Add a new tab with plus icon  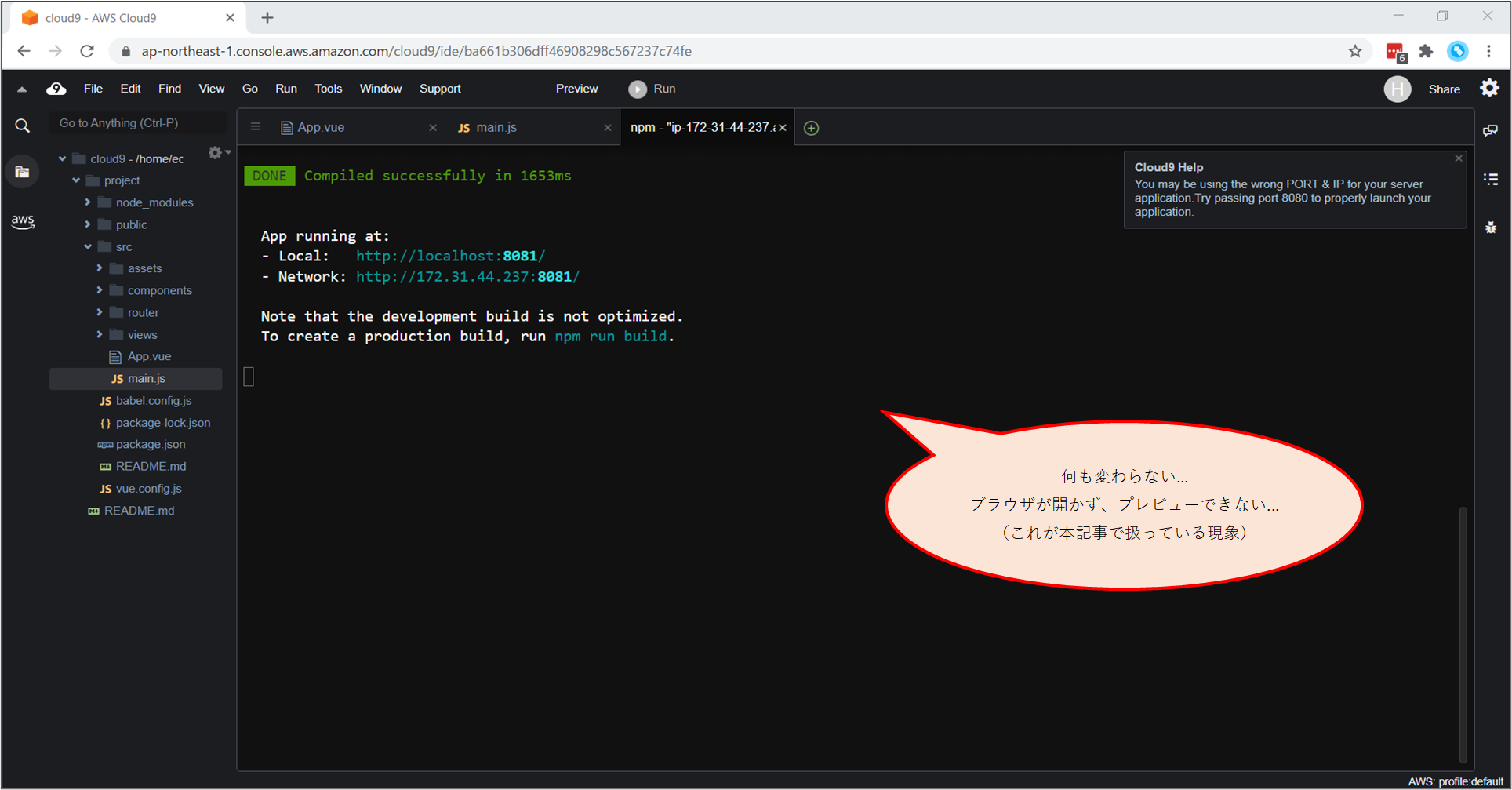[x=812, y=128]
